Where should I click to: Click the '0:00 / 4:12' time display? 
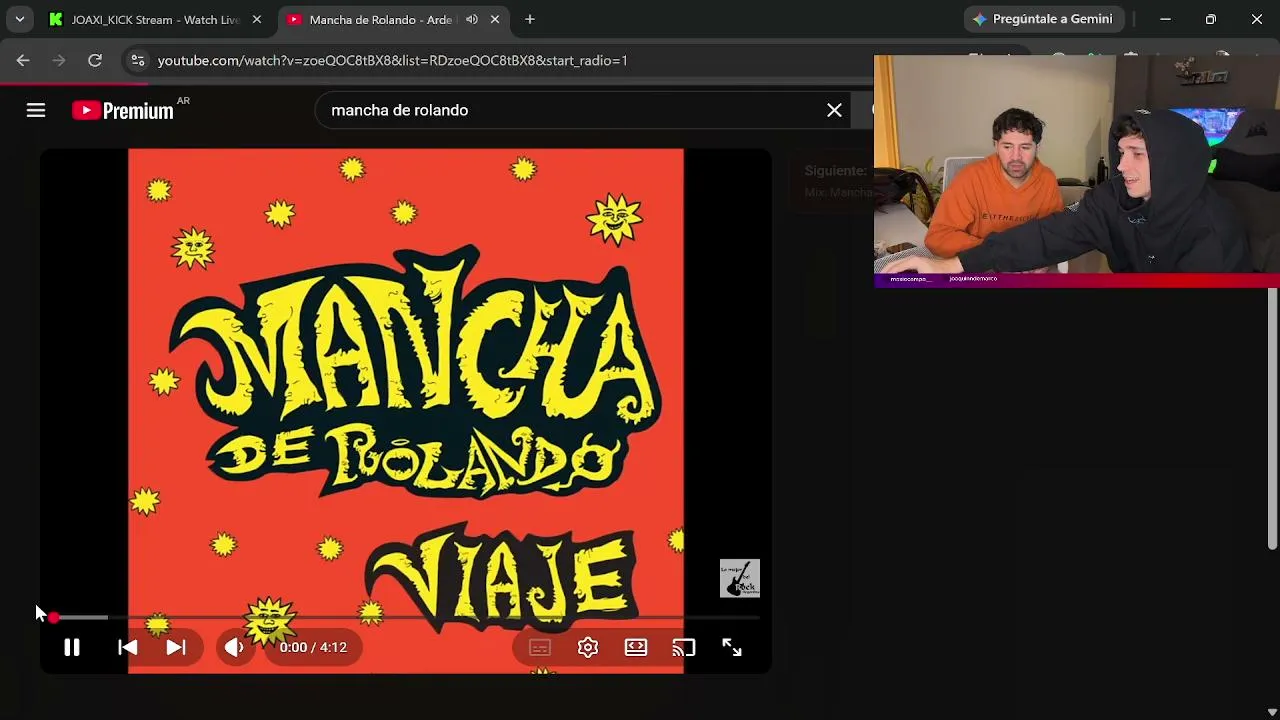pos(313,648)
